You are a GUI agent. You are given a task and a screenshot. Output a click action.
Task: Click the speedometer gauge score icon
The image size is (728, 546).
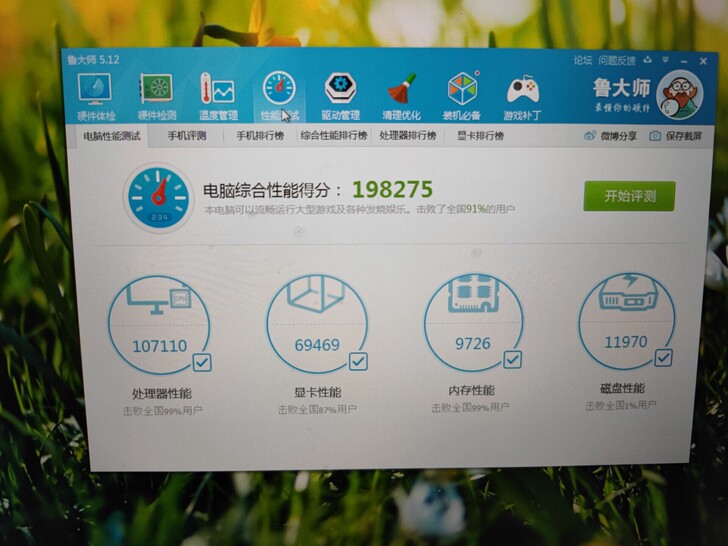(158, 197)
